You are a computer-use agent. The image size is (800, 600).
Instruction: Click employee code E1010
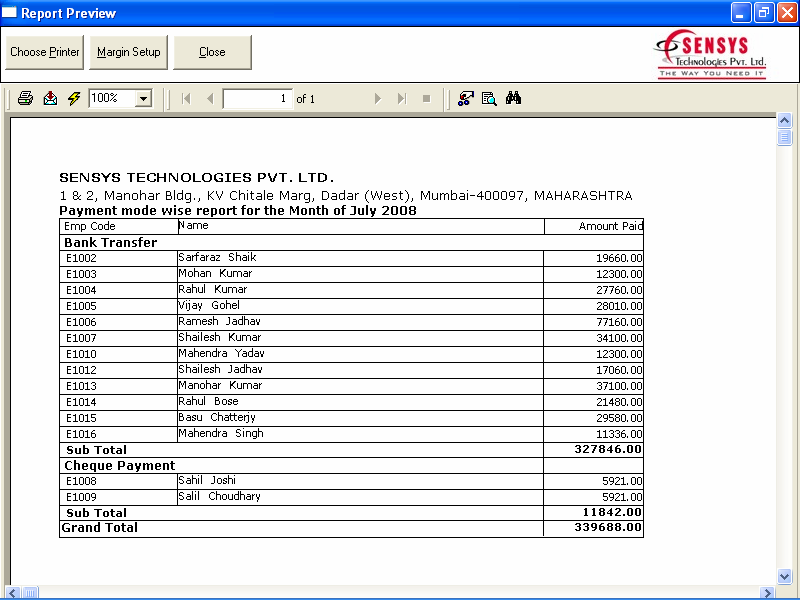(x=81, y=354)
